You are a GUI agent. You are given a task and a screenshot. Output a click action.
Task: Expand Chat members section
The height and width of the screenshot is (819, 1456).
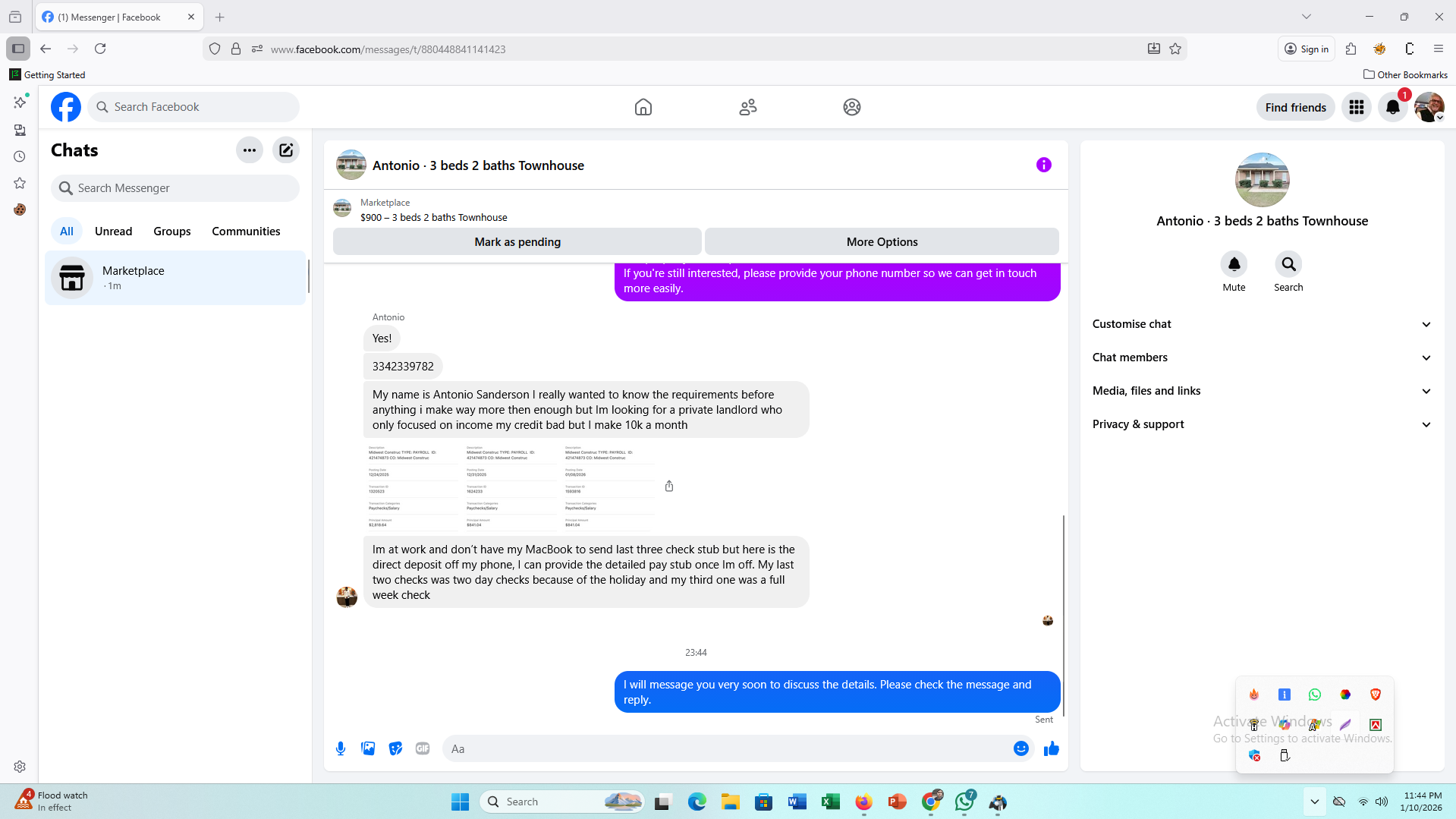pos(1263,358)
